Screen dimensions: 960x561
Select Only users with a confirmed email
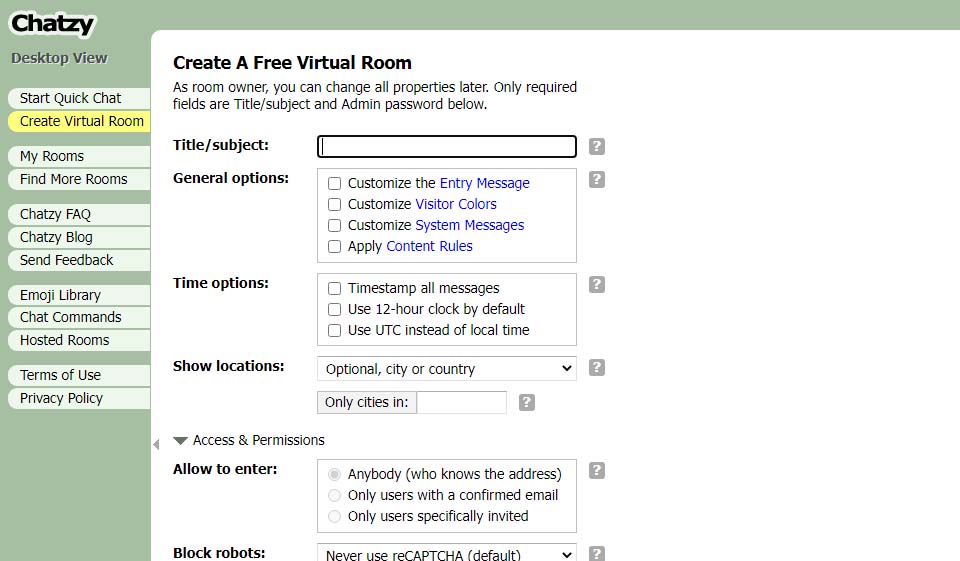pyautogui.click(x=335, y=496)
